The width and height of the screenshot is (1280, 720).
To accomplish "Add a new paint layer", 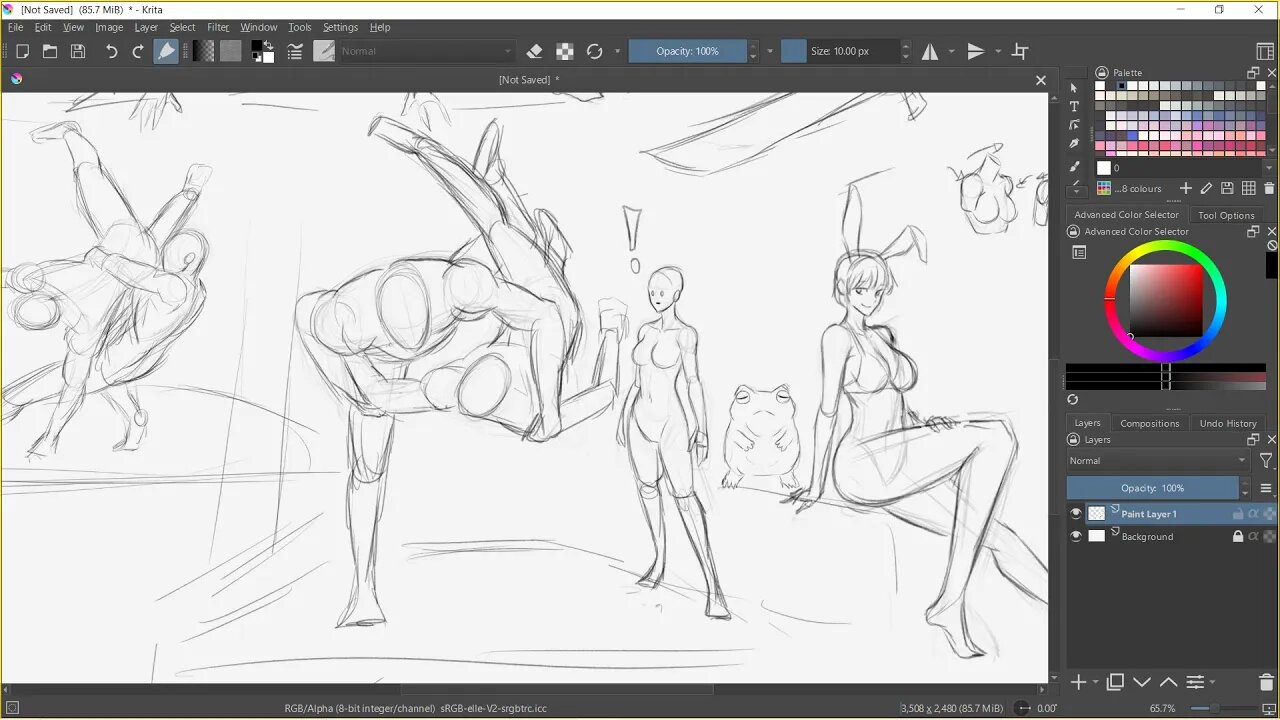I will point(1078,683).
